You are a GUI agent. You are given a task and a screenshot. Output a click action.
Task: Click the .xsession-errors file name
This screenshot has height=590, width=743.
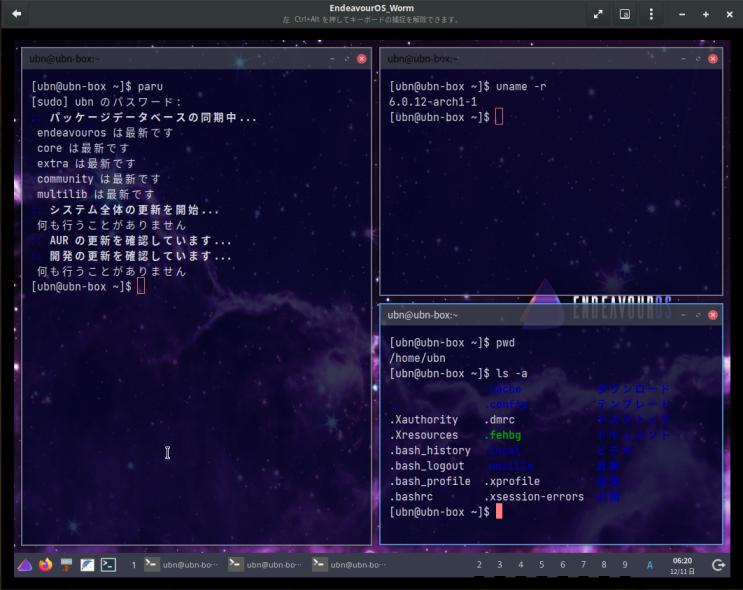[x=534, y=497]
